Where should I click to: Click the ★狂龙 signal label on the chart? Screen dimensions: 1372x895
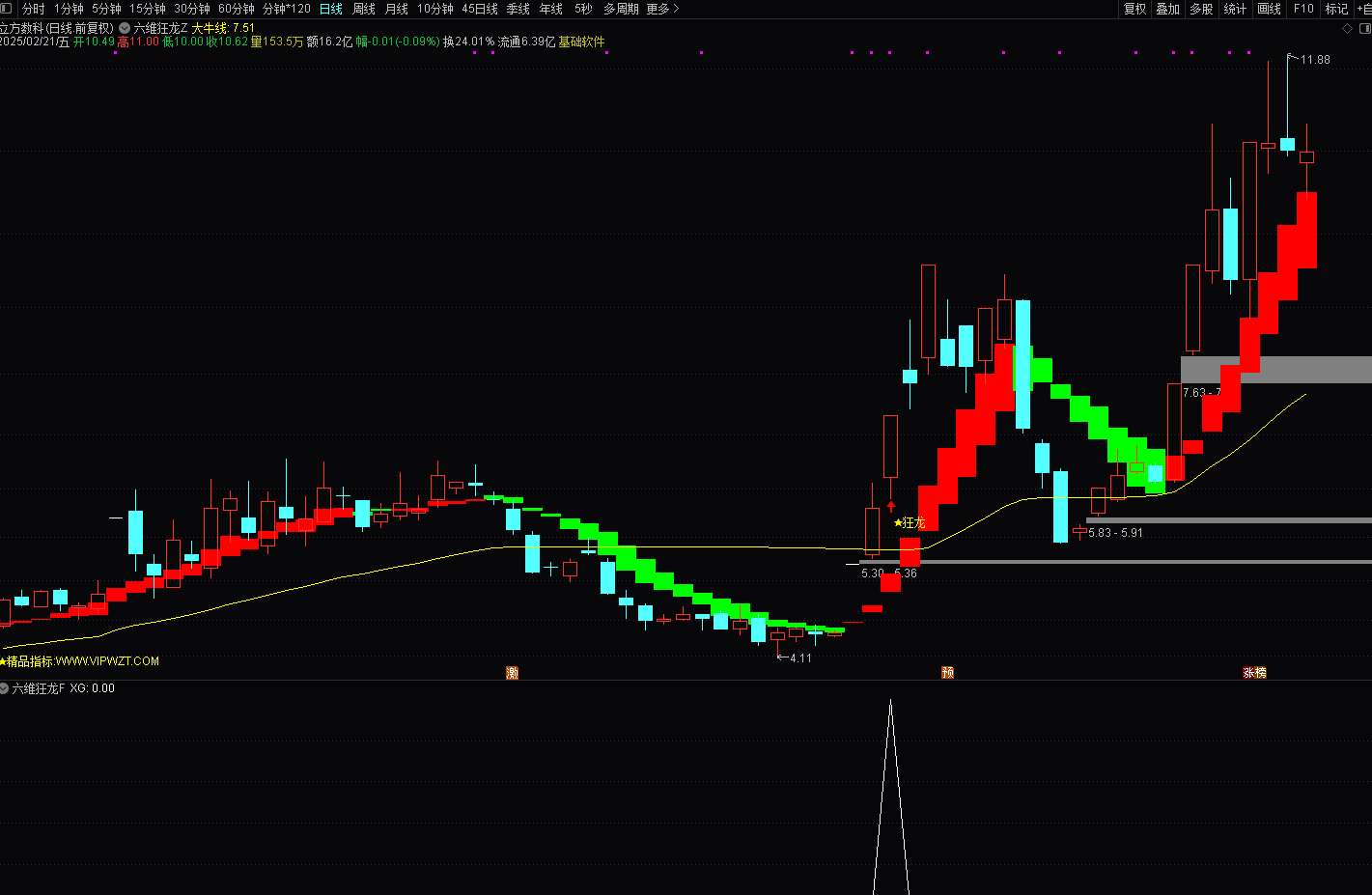[x=910, y=522]
